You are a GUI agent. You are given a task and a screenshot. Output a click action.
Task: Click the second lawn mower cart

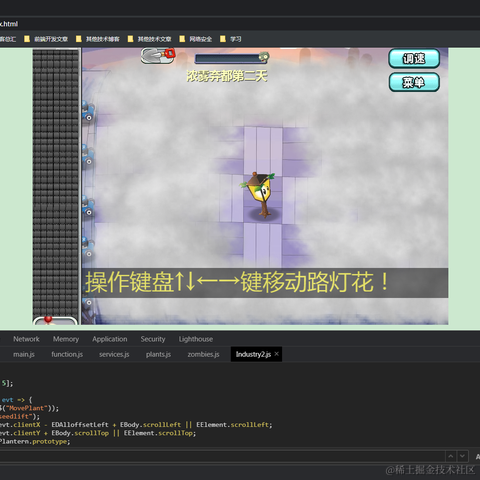(x=88, y=155)
